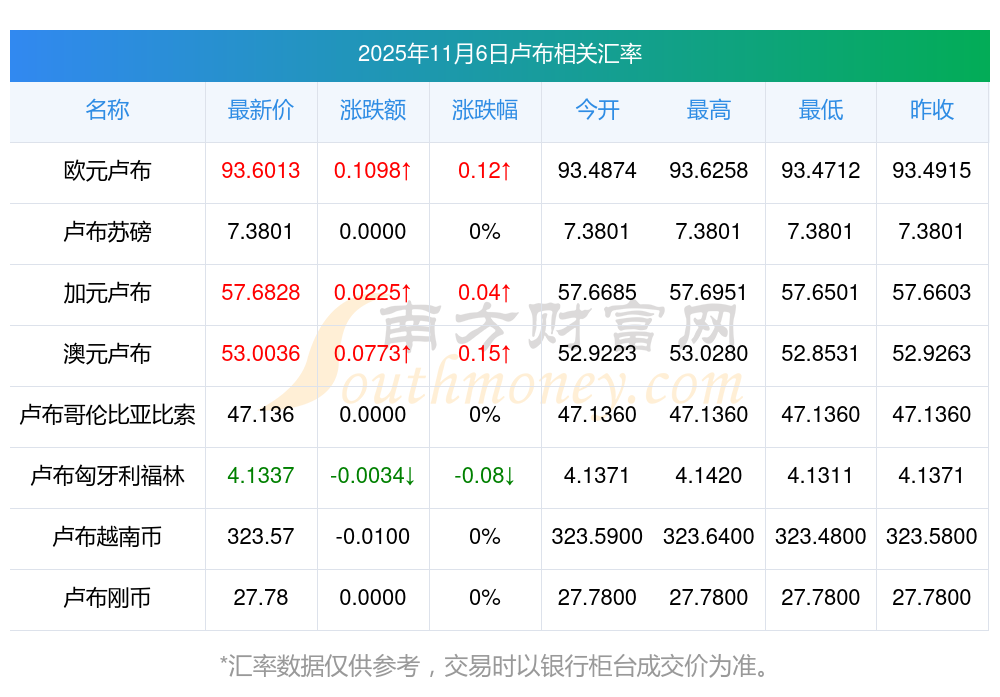Click the 卢布越南币 row name
The height and width of the screenshot is (697, 1000).
(107, 536)
